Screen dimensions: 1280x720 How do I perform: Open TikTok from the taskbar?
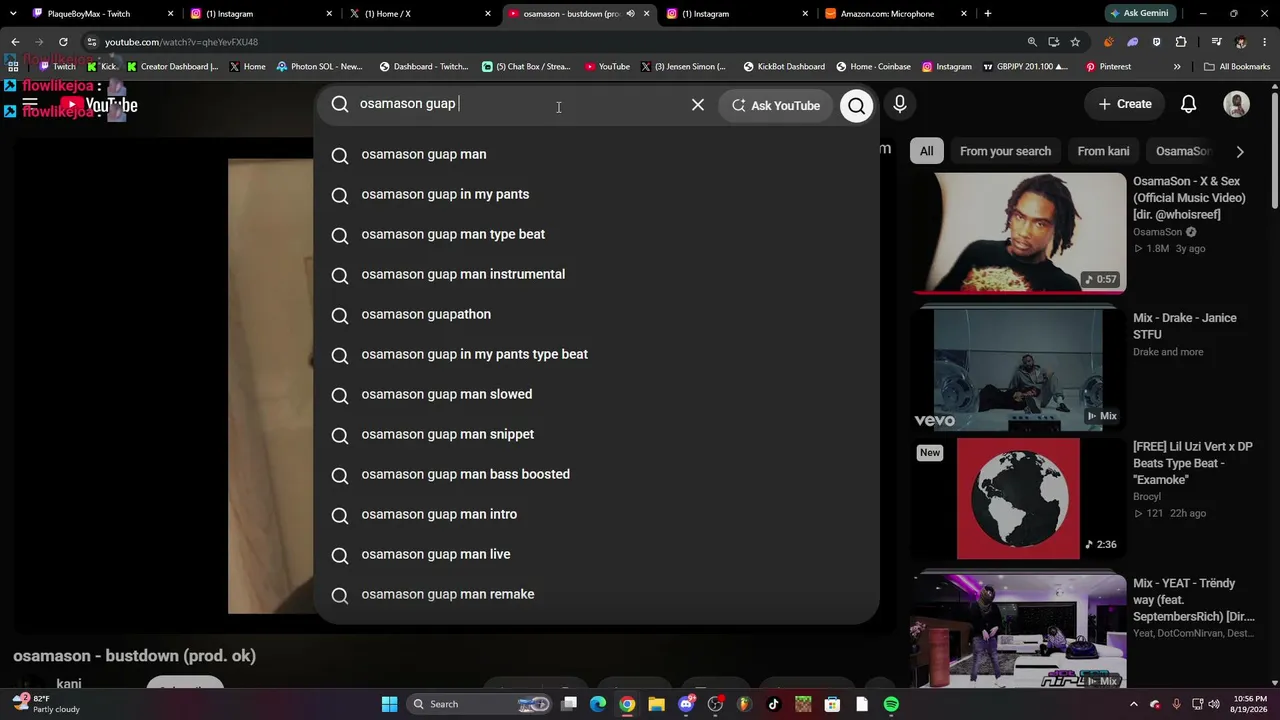(x=773, y=704)
